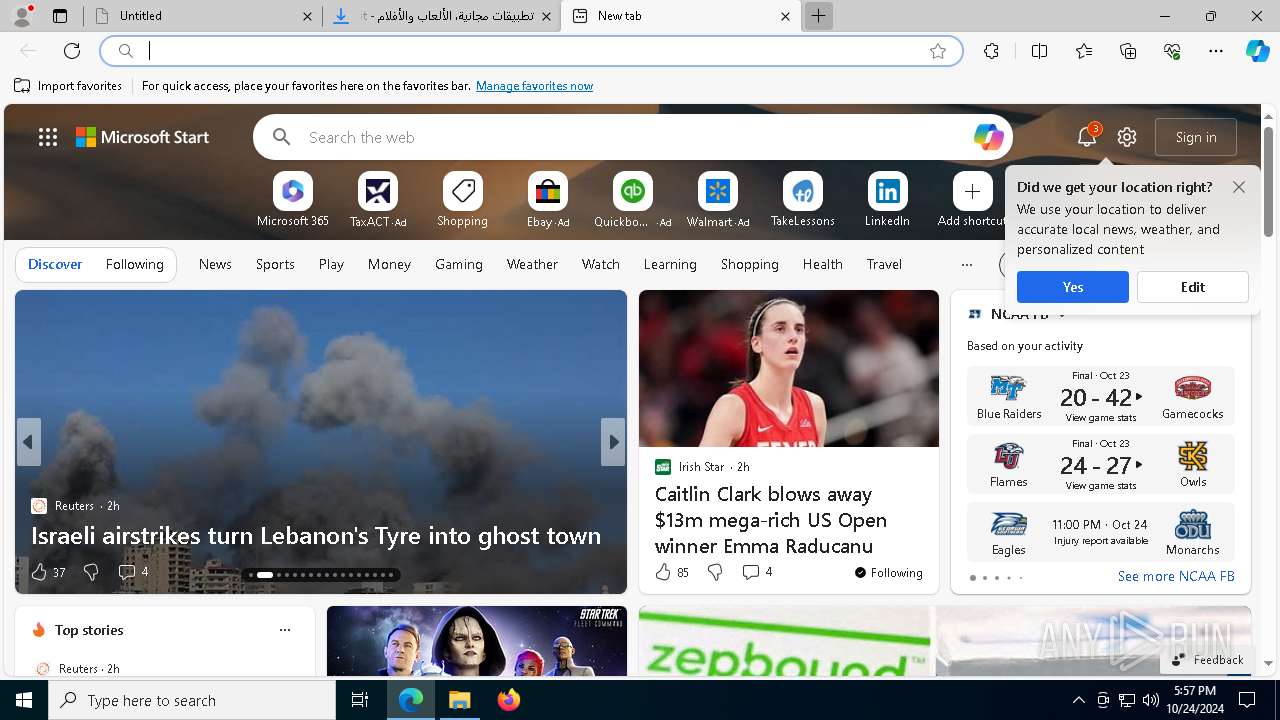Click the Search the web field
The image size is (1280, 720).
[x=633, y=137]
